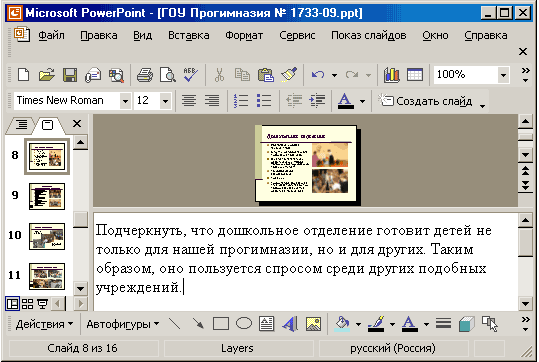Toggle bulleted list formatting
This screenshot has width=539, height=362.
click(x=264, y=101)
